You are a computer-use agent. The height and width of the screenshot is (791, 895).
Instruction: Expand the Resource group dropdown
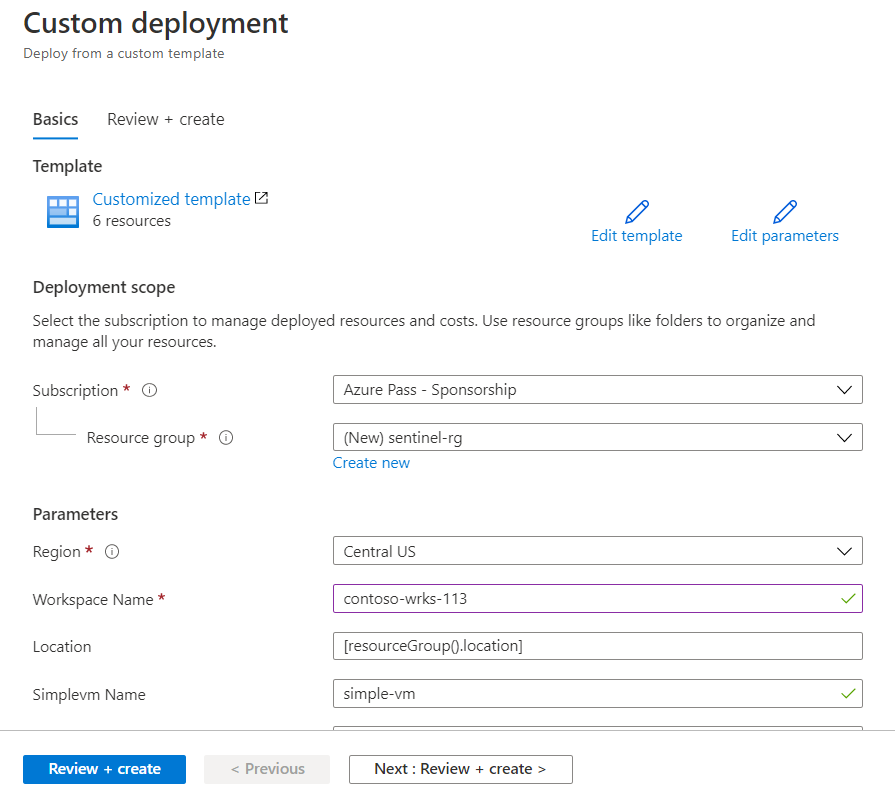point(597,437)
